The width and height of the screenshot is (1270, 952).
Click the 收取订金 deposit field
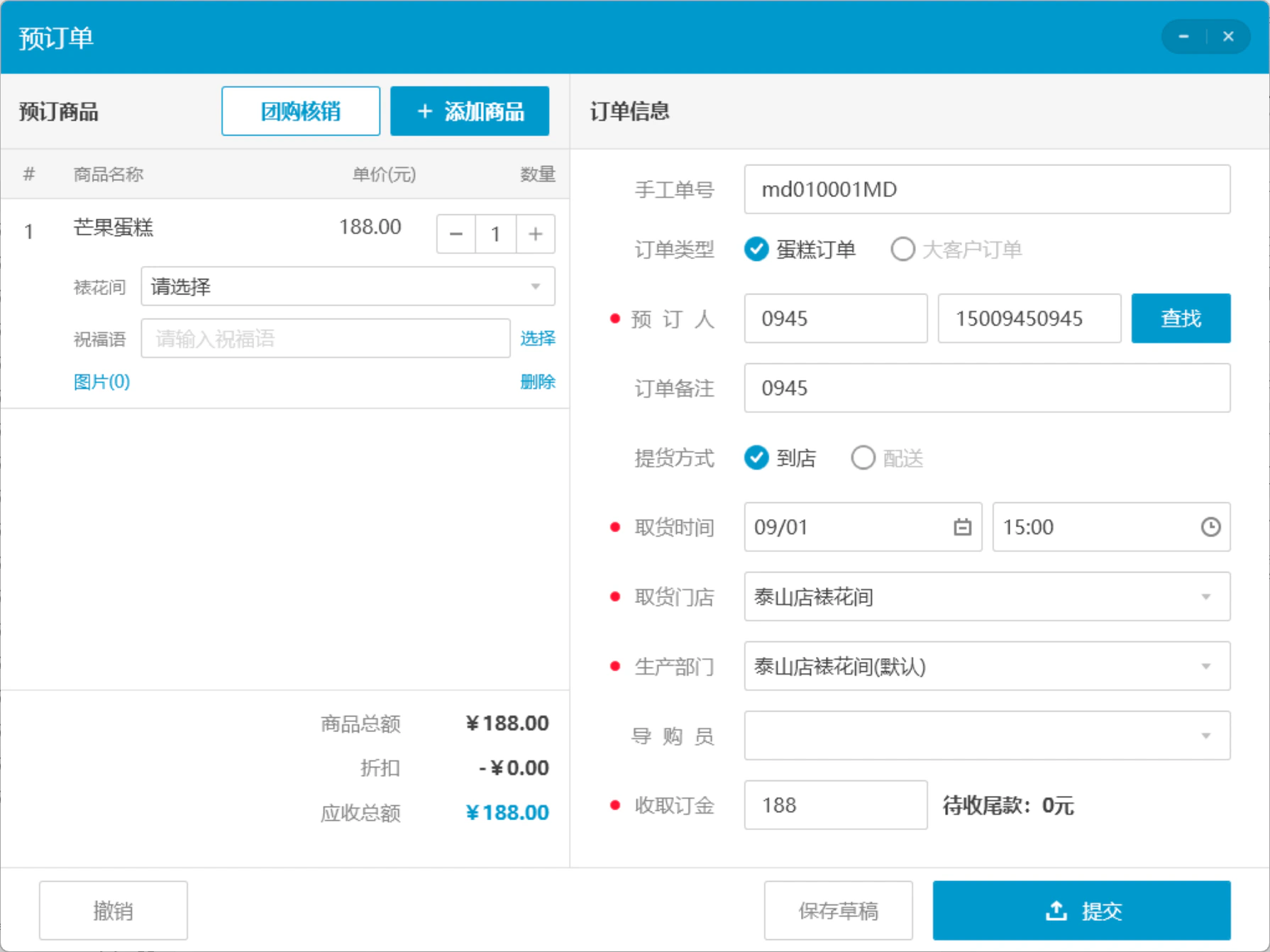click(836, 805)
